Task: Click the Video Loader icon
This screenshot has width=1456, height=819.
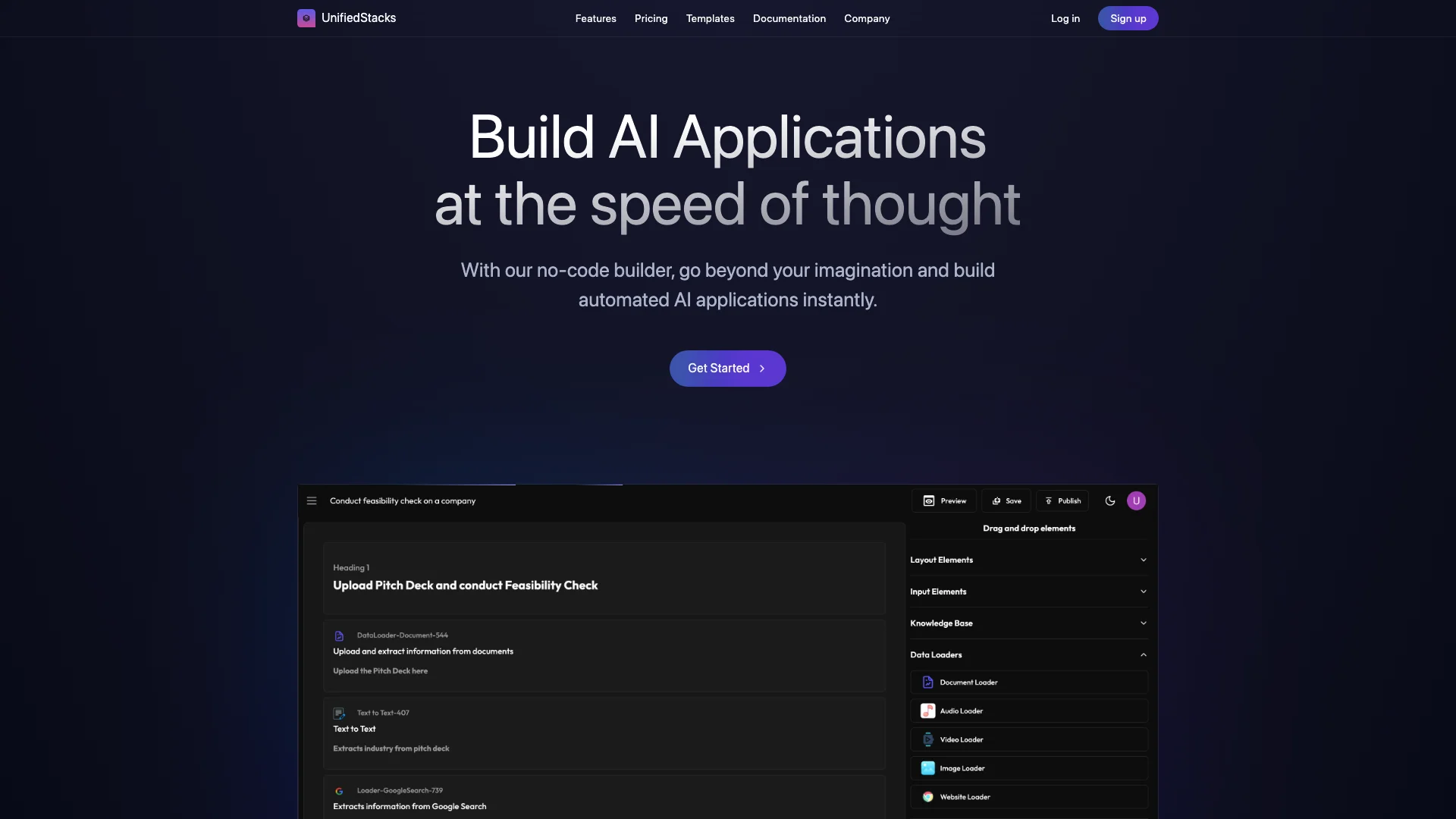Action: (927, 740)
